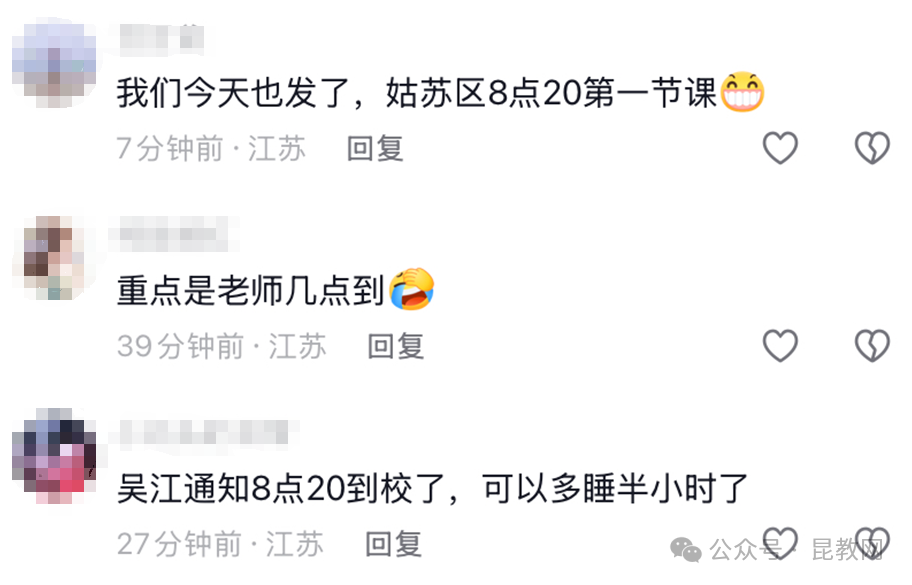This screenshot has width=912, height=585.
Task: Open avatar of the 吴江通知 commenter
Action: 54,456
